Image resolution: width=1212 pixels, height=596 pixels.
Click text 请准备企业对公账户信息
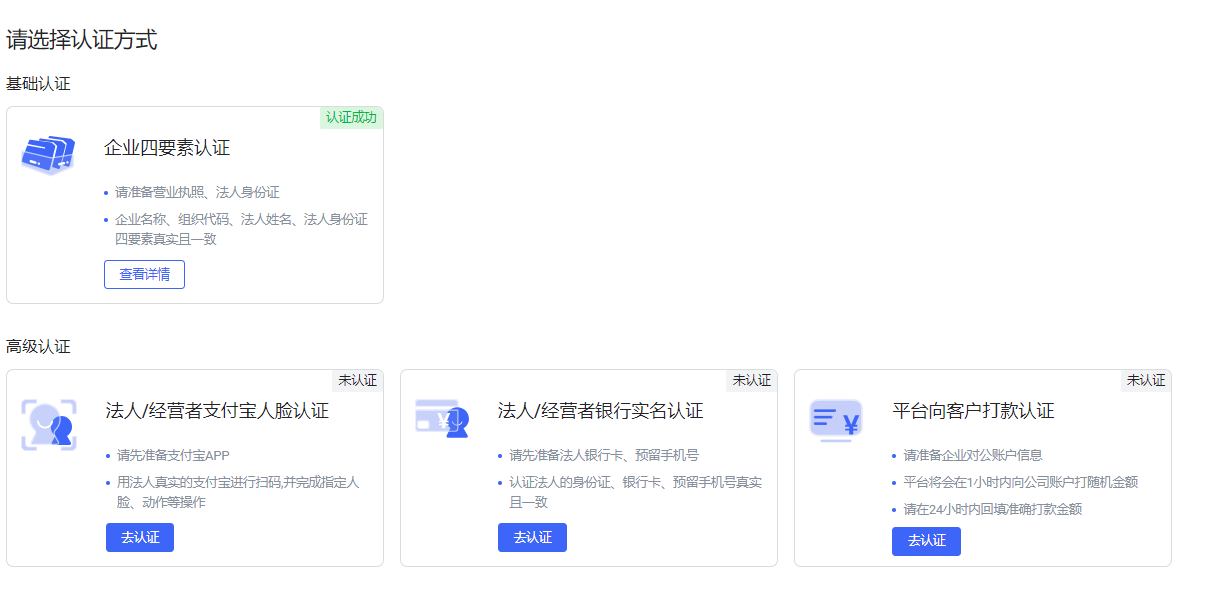pyautogui.click(x=973, y=455)
